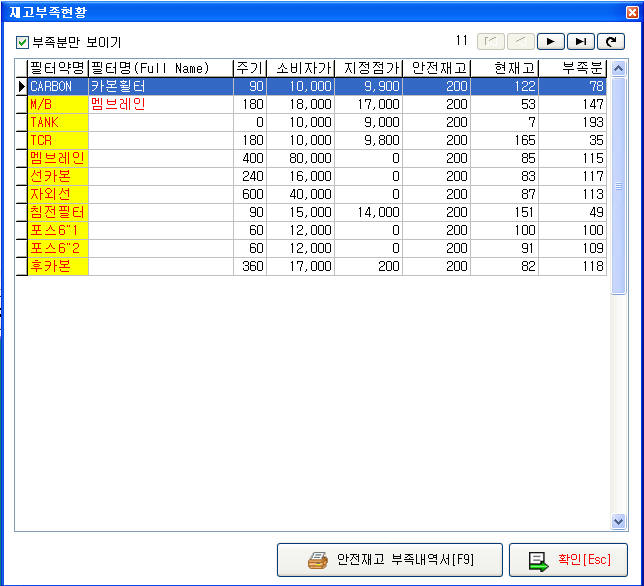Click 360 cycle value in 후카본 row
This screenshot has height=586, width=644.
(250, 267)
